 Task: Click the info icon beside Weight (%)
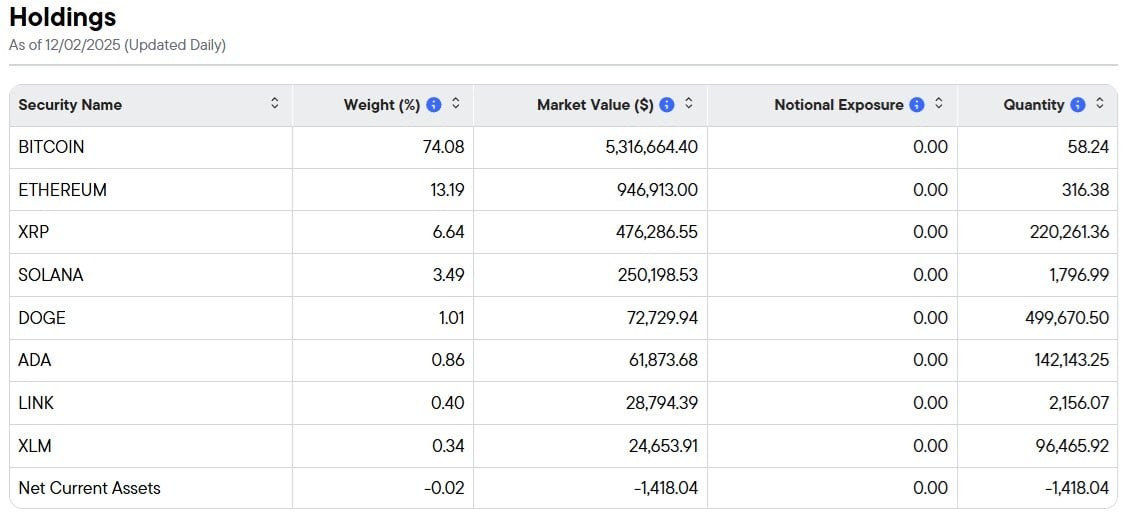pos(433,105)
